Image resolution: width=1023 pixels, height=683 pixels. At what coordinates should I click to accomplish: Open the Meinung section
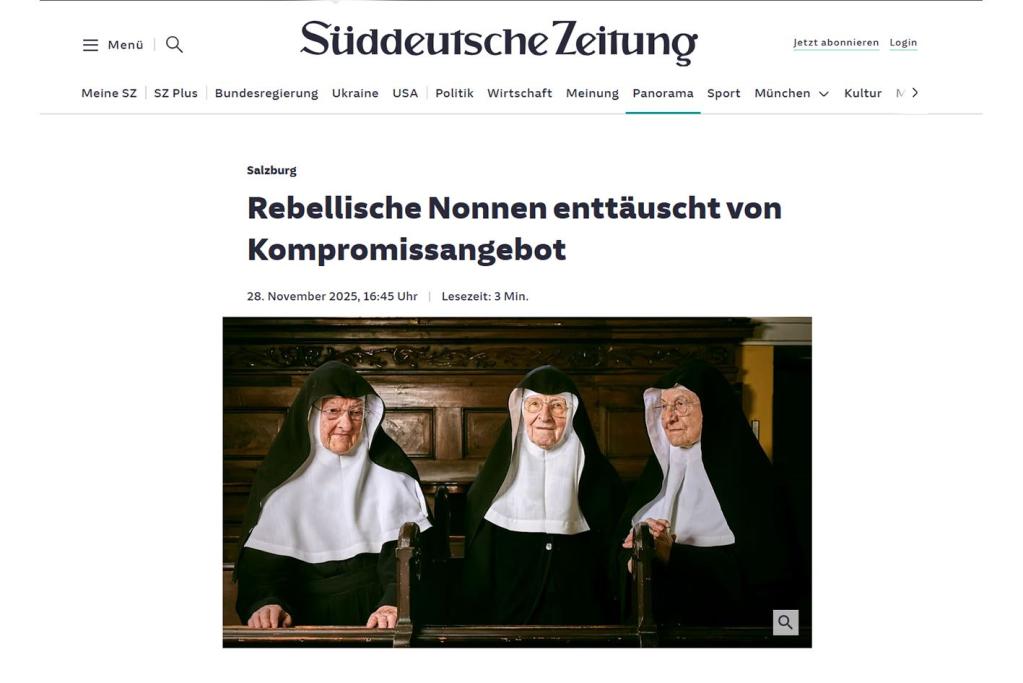[592, 93]
